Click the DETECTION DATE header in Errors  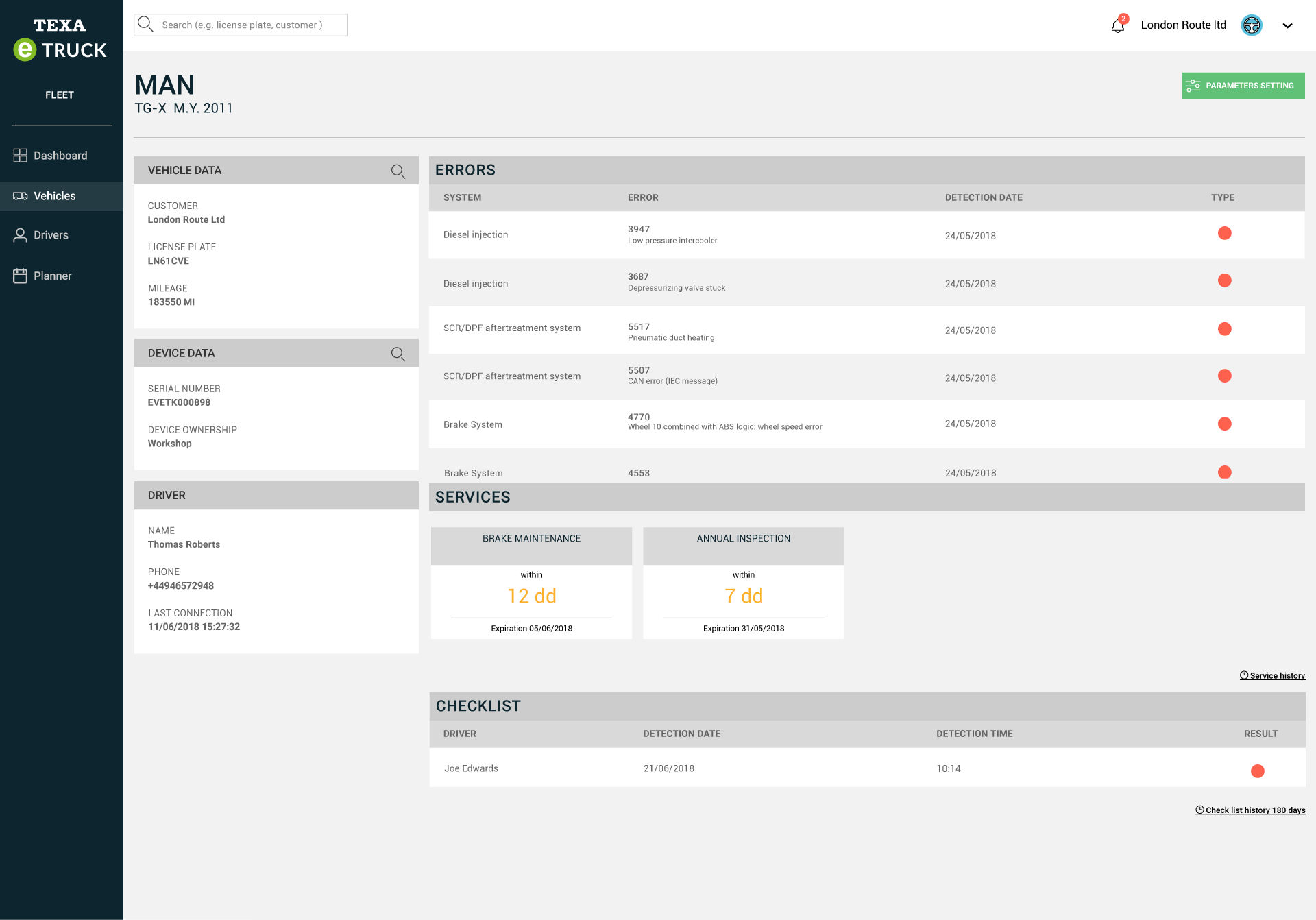click(x=984, y=197)
